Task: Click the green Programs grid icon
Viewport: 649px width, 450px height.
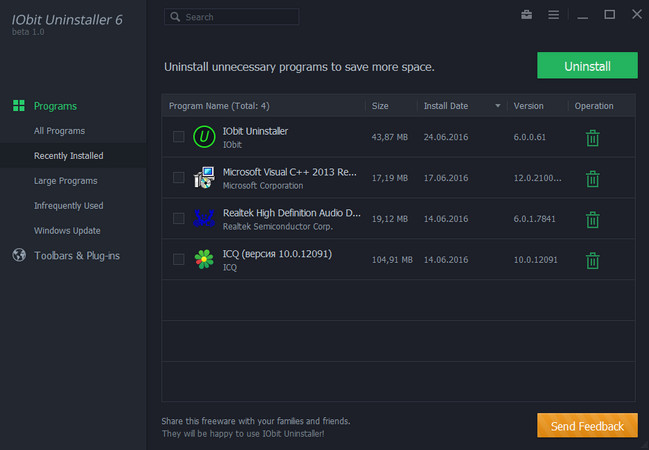Action: 19,106
